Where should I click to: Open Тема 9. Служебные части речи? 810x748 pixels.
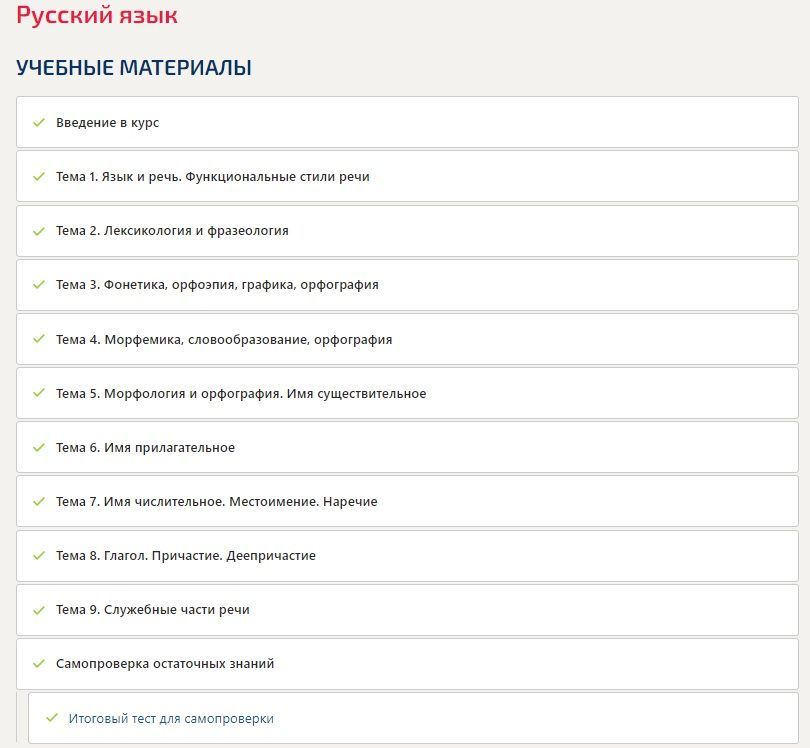[x=408, y=610]
